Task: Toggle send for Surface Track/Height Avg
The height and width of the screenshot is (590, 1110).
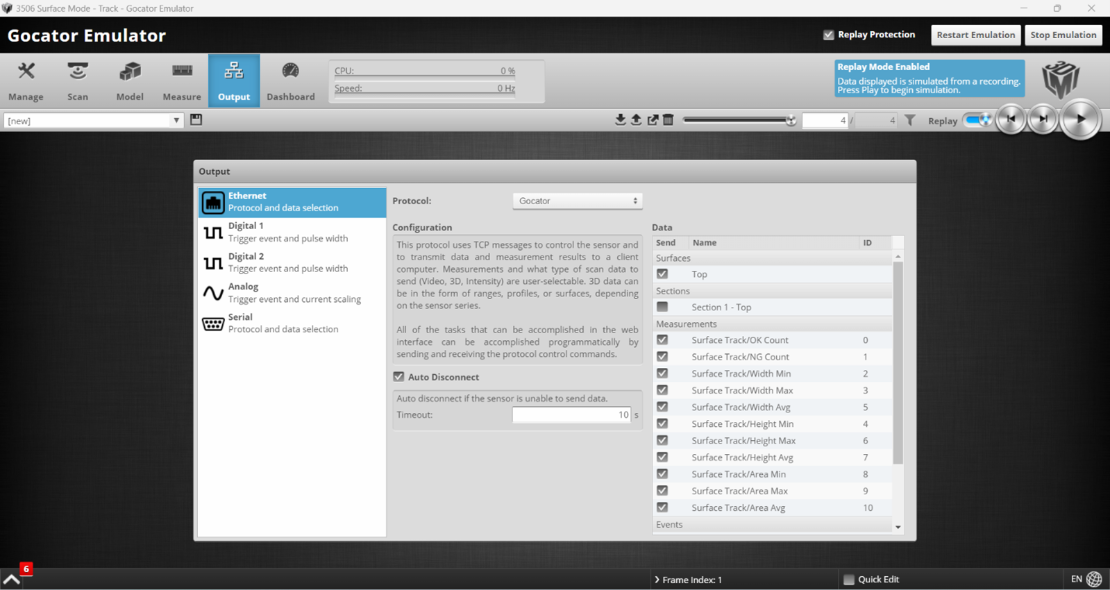Action: [663, 458]
